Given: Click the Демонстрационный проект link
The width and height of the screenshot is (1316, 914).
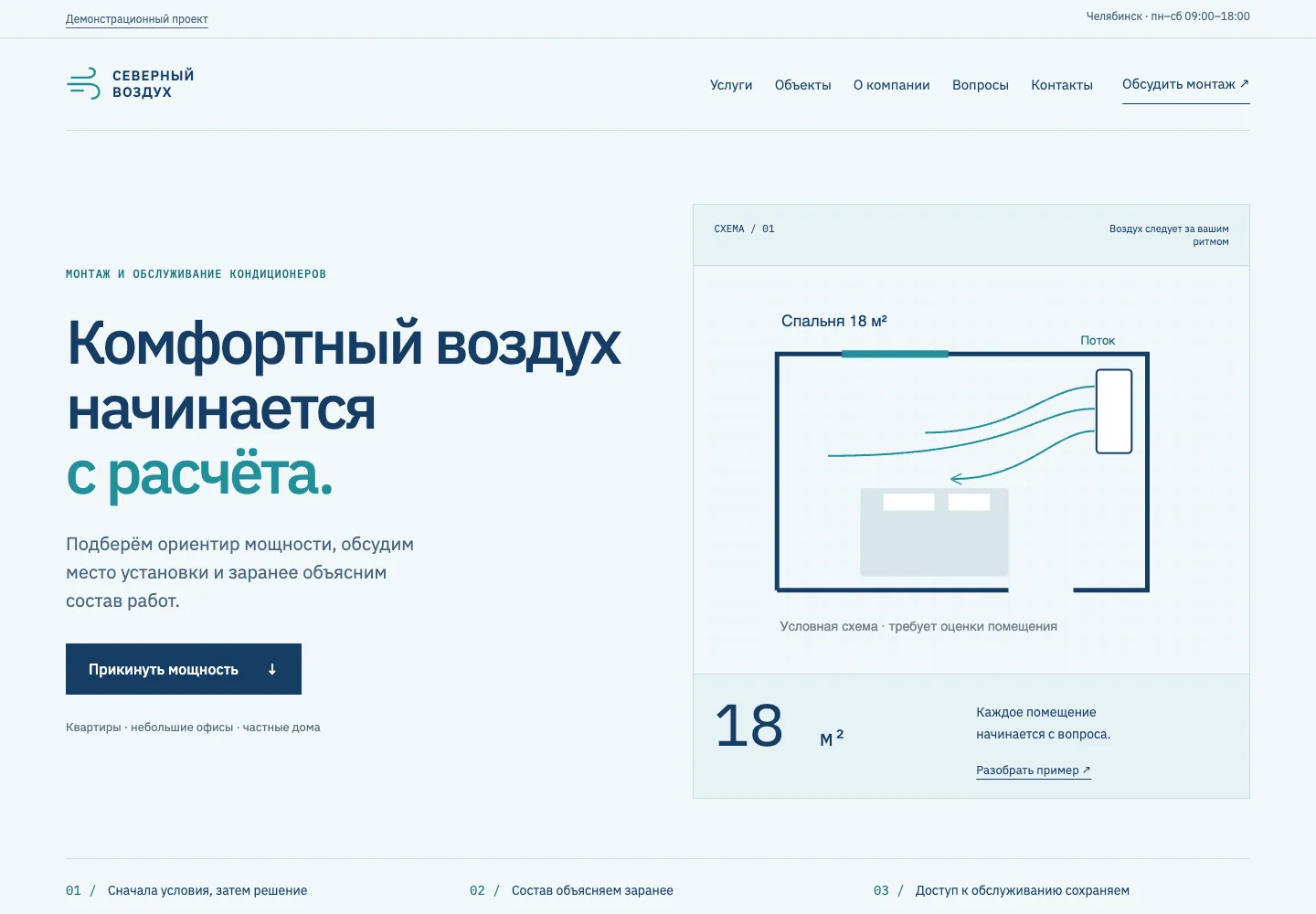Looking at the screenshot, I should [137, 19].
